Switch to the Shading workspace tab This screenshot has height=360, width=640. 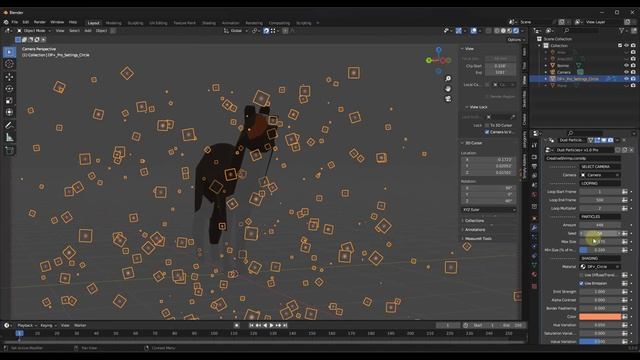209,23
